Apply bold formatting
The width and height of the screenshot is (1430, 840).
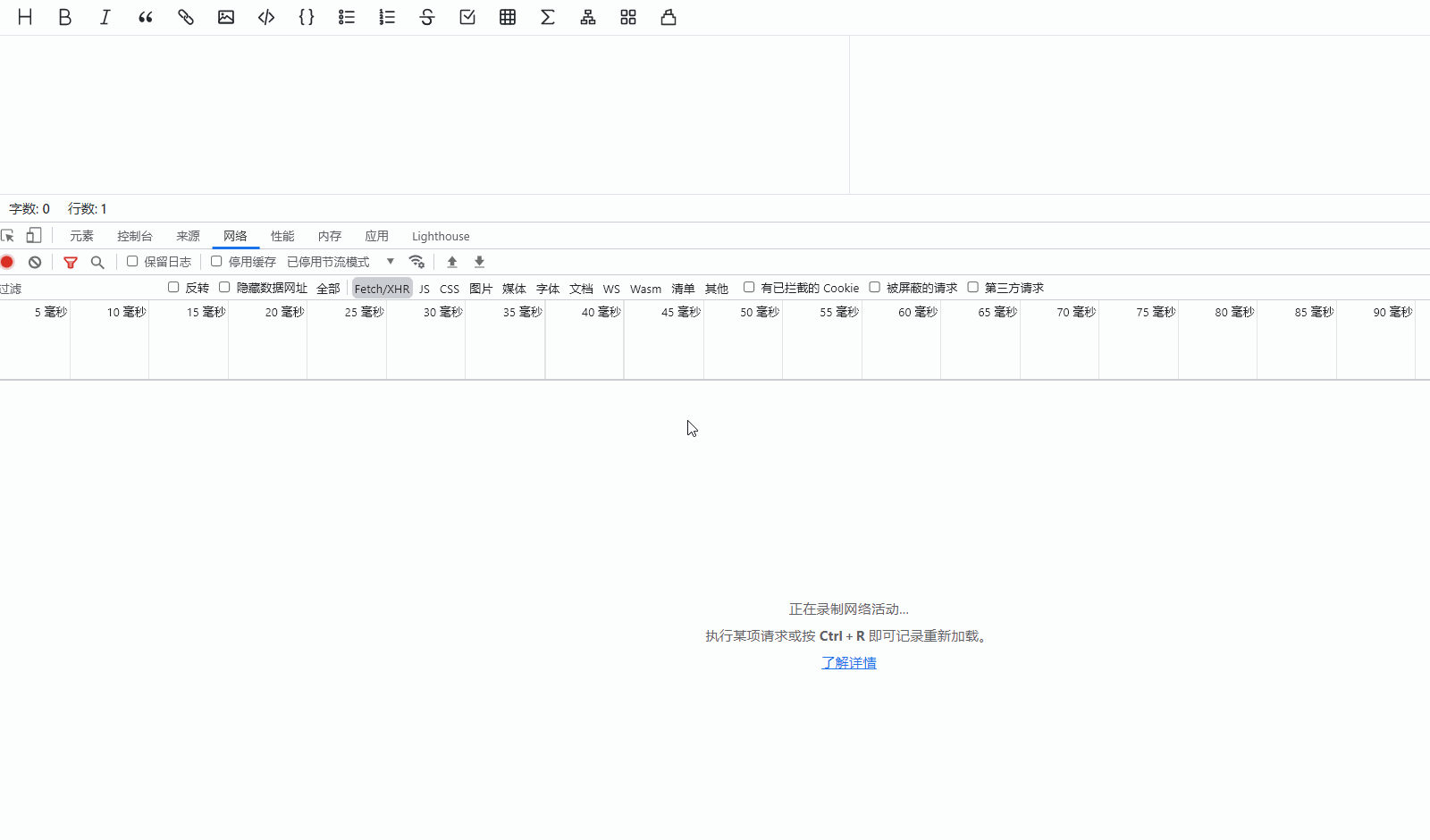[x=64, y=16]
